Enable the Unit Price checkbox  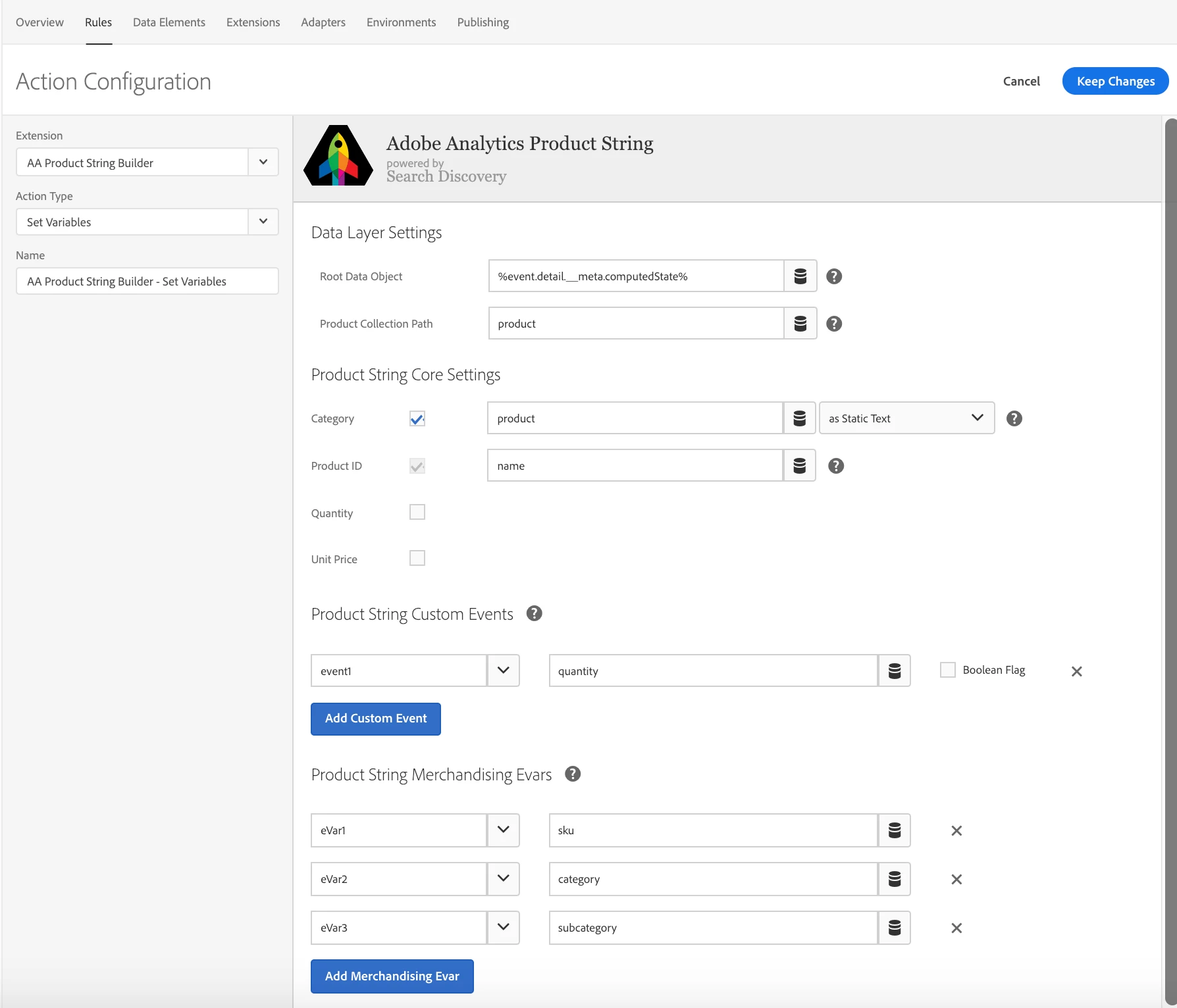[417, 558]
